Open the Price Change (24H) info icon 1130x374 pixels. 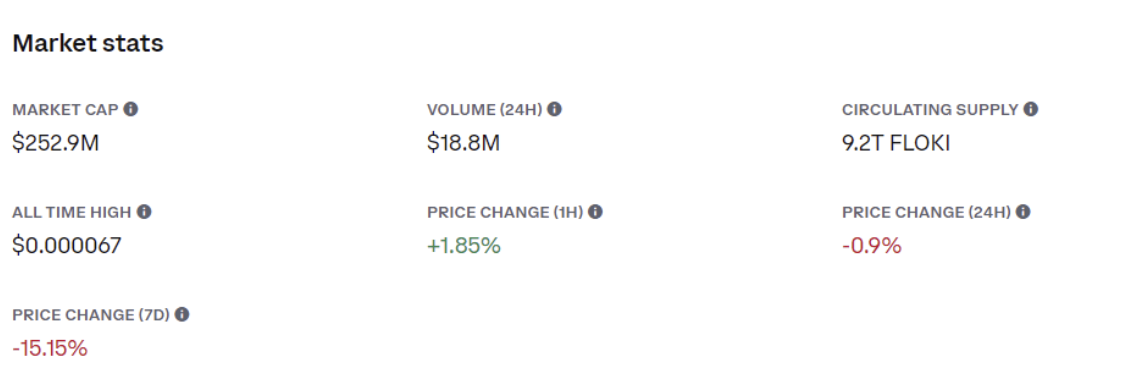tap(1023, 212)
